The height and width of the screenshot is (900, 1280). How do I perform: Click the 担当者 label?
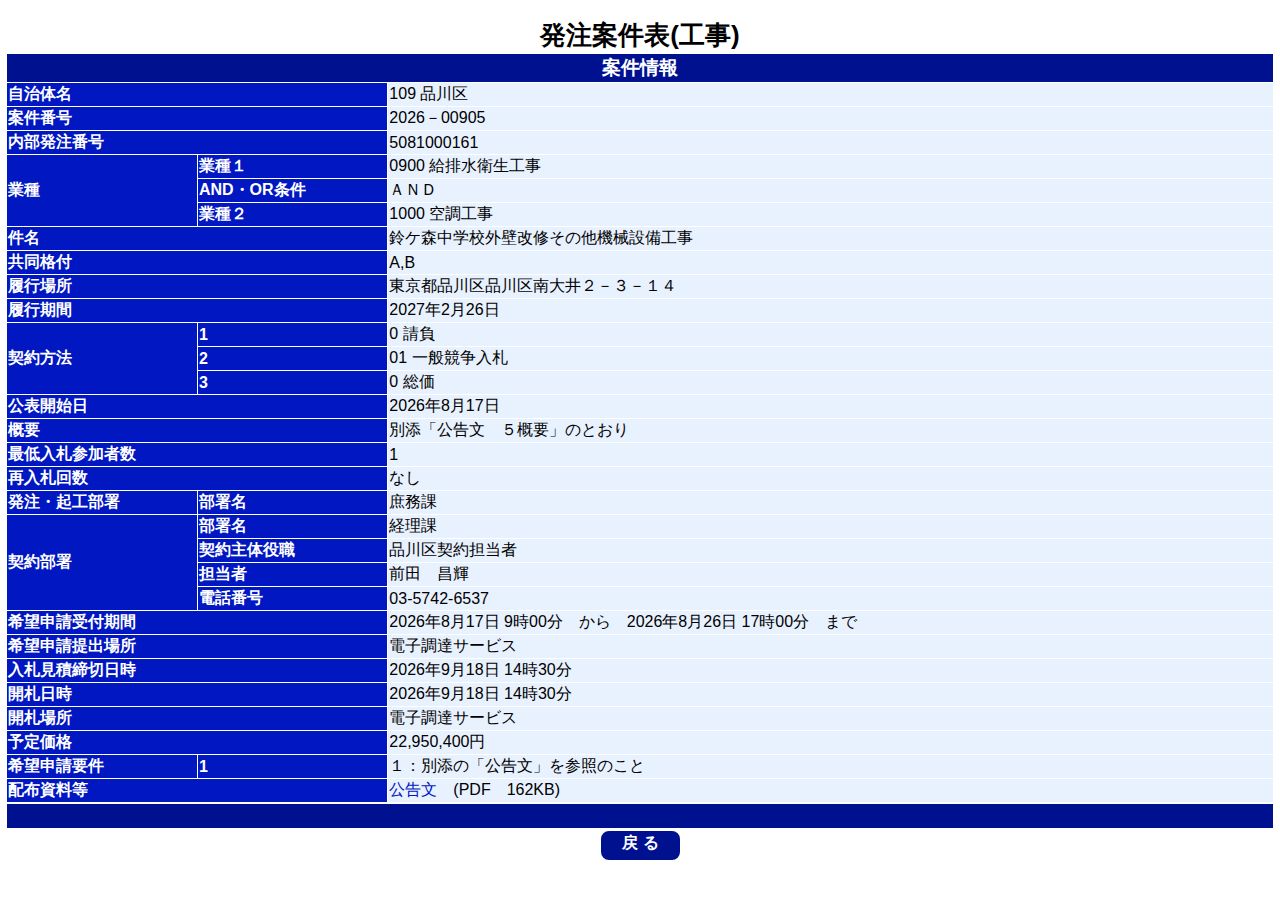tap(223, 574)
